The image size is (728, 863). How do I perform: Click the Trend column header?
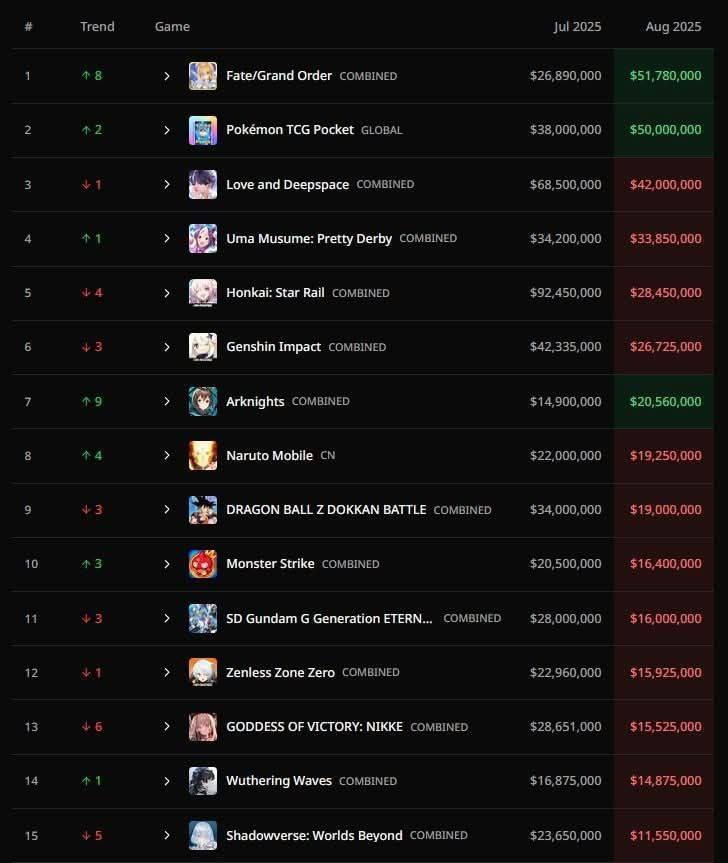pyautogui.click(x=97, y=27)
